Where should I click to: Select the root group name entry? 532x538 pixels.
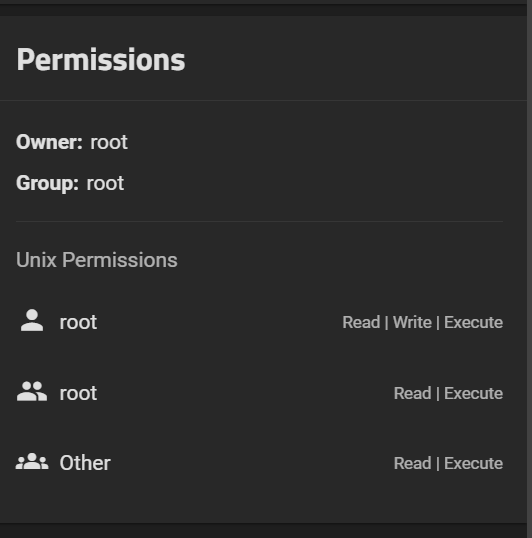click(x=78, y=393)
